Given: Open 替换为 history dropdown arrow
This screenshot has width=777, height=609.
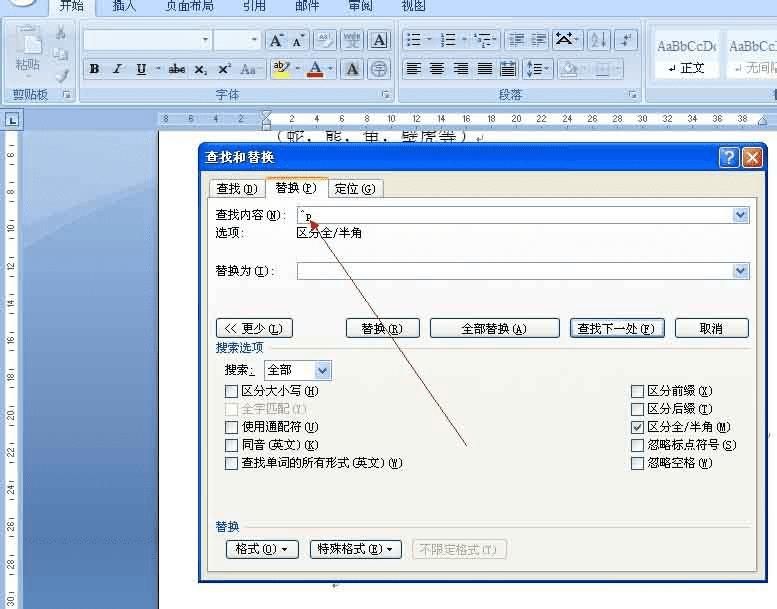Looking at the screenshot, I should 740,271.
